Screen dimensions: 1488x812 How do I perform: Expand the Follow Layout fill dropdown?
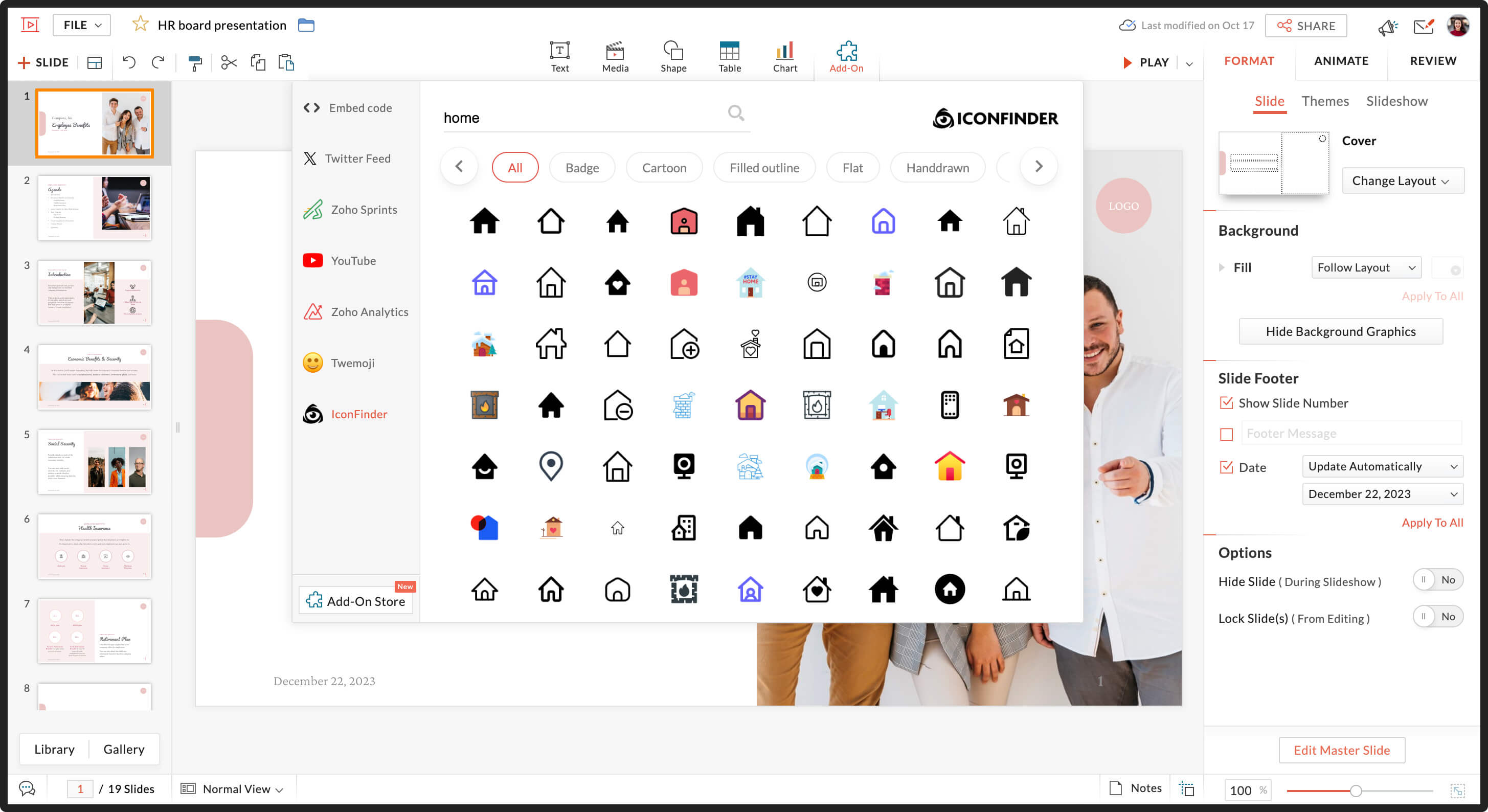coord(1365,267)
